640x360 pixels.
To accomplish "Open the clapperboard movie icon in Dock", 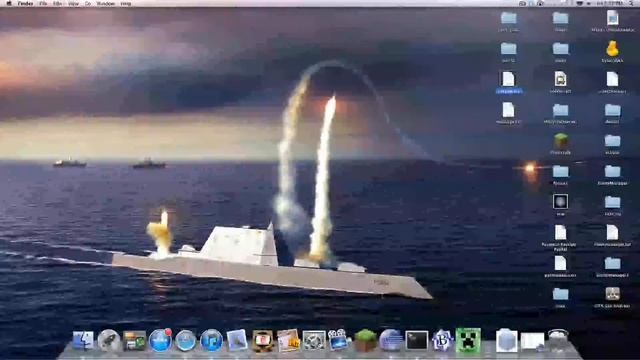I will tap(339, 340).
